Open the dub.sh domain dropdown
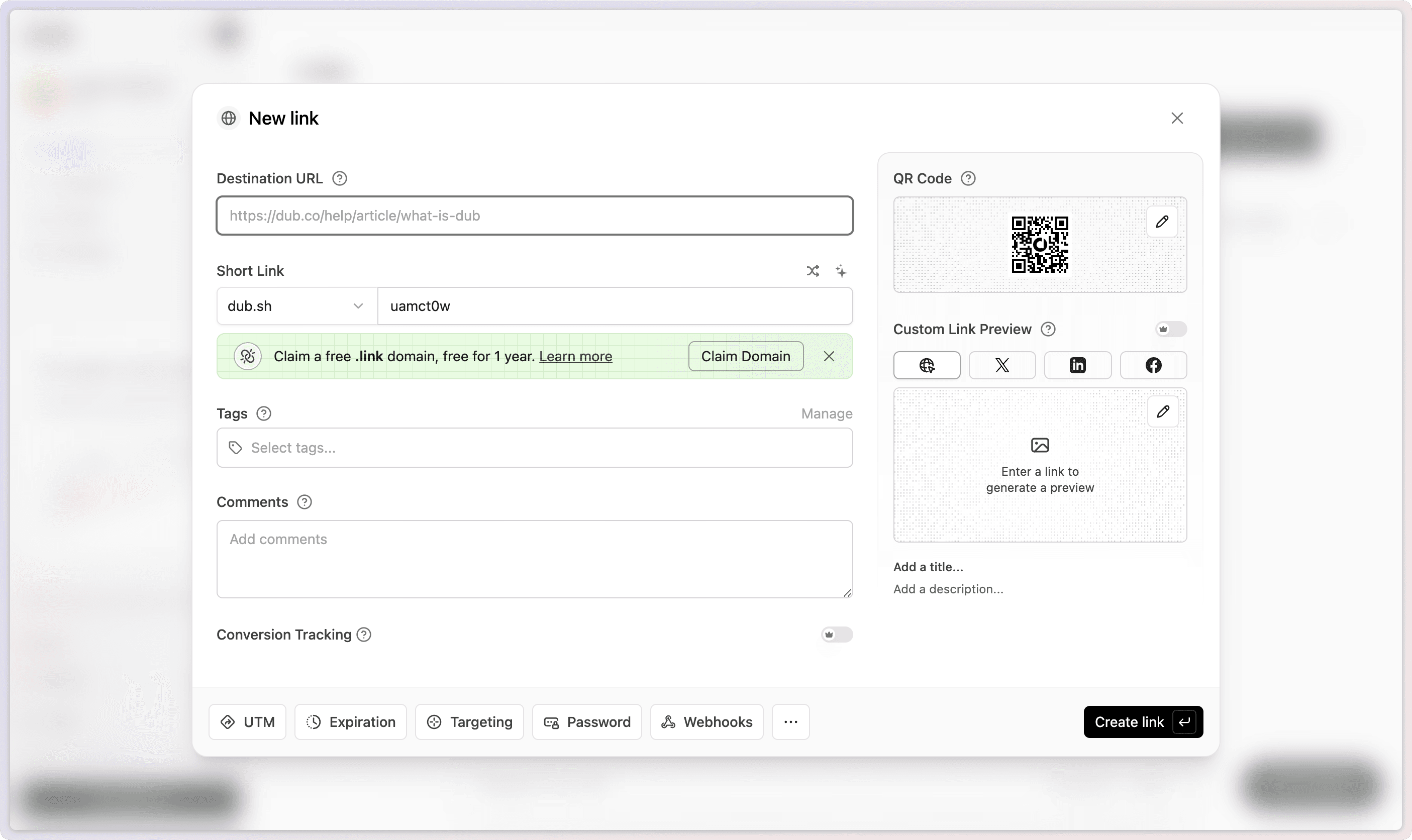Image resolution: width=1412 pixels, height=840 pixels. point(296,306)
